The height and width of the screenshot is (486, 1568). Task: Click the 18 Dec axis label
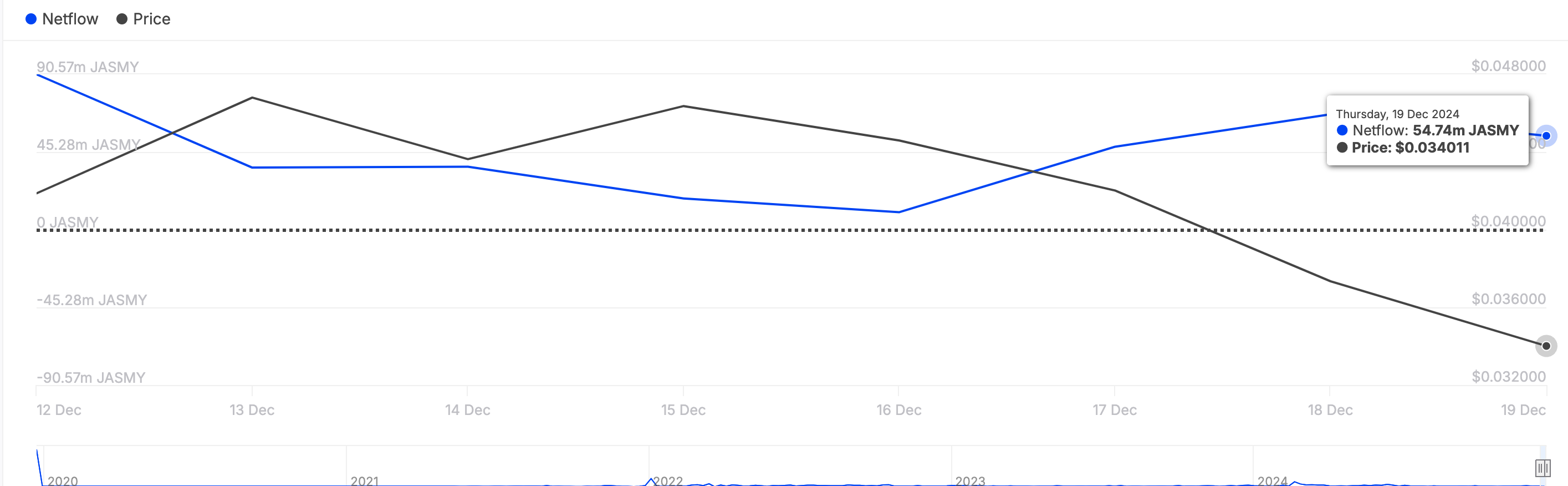click(x=1331, y=410)
